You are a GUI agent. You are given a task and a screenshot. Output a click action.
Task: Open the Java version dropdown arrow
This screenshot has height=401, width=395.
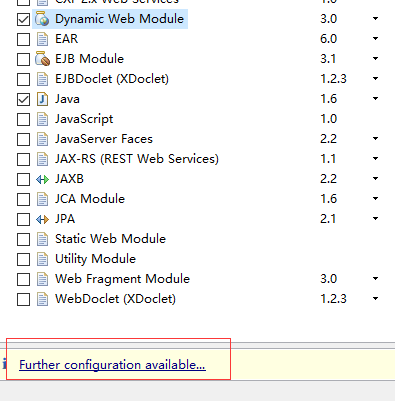(375, 99)
